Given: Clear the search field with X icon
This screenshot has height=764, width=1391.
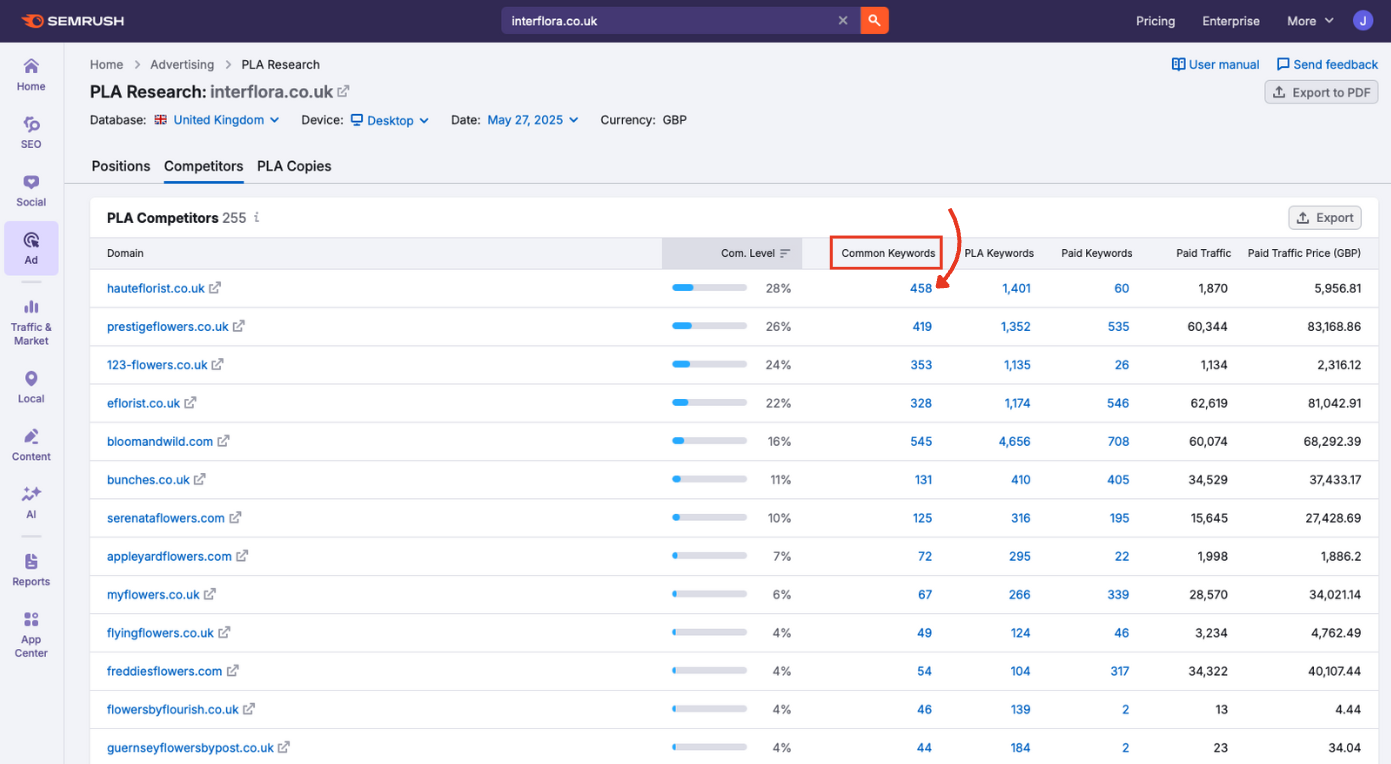Looking at the screenshot, I should [x=843, y=20].
